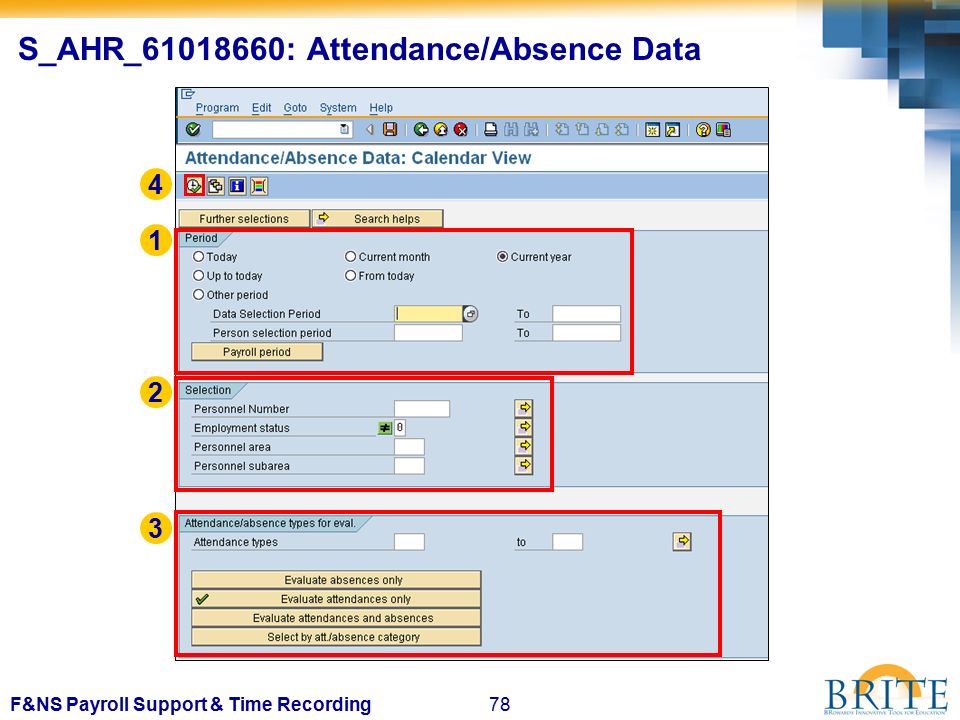
Task: Open the Goto menu
Action: point(295,108)
